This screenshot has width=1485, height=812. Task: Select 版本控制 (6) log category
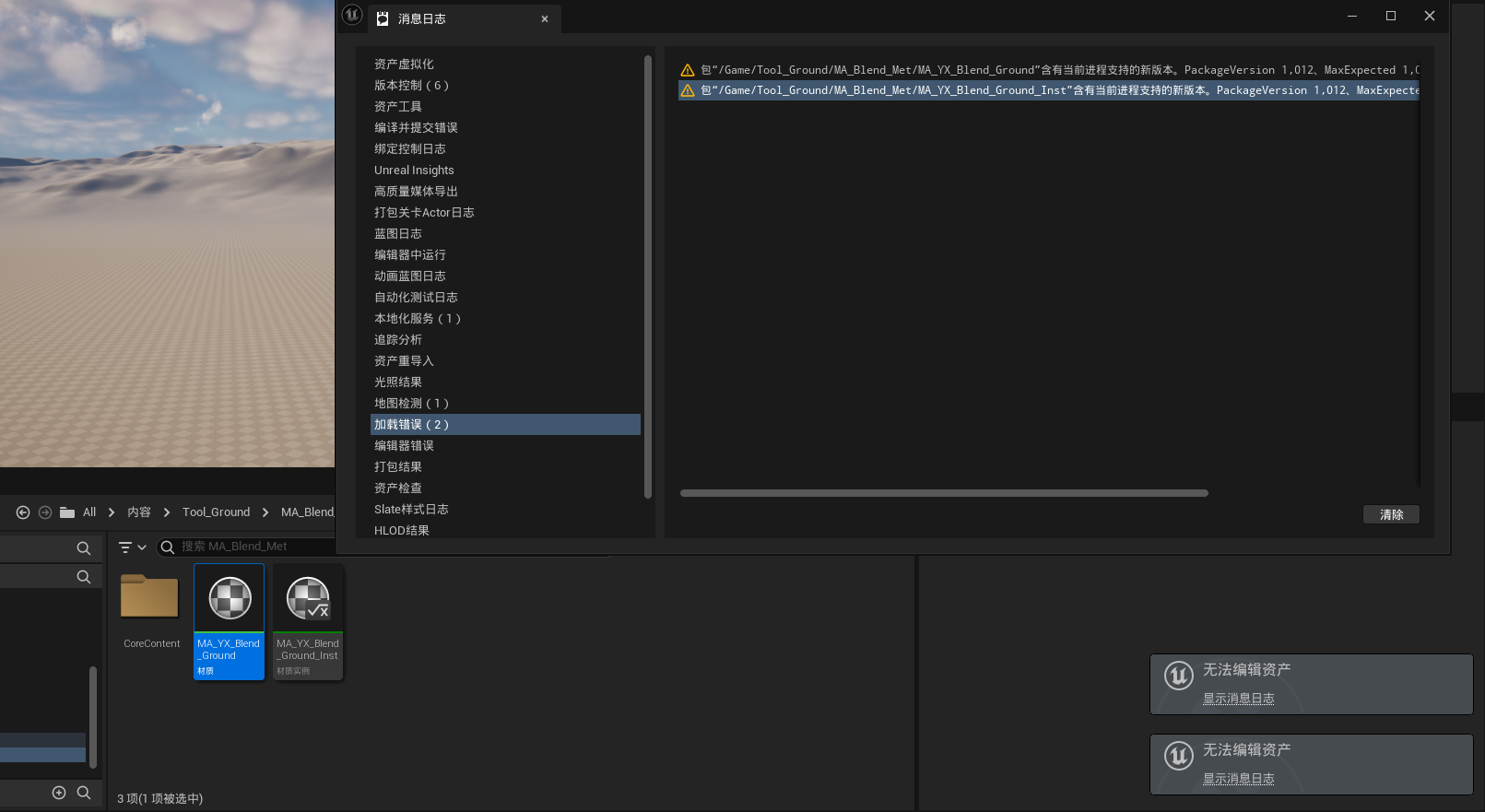505,85
